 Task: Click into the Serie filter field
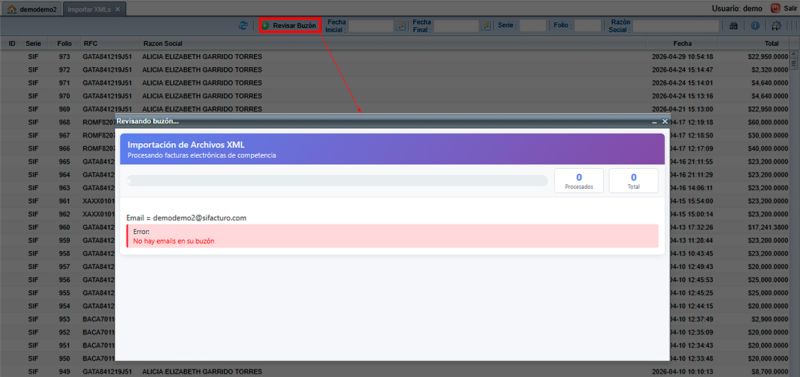click(532, 26)
